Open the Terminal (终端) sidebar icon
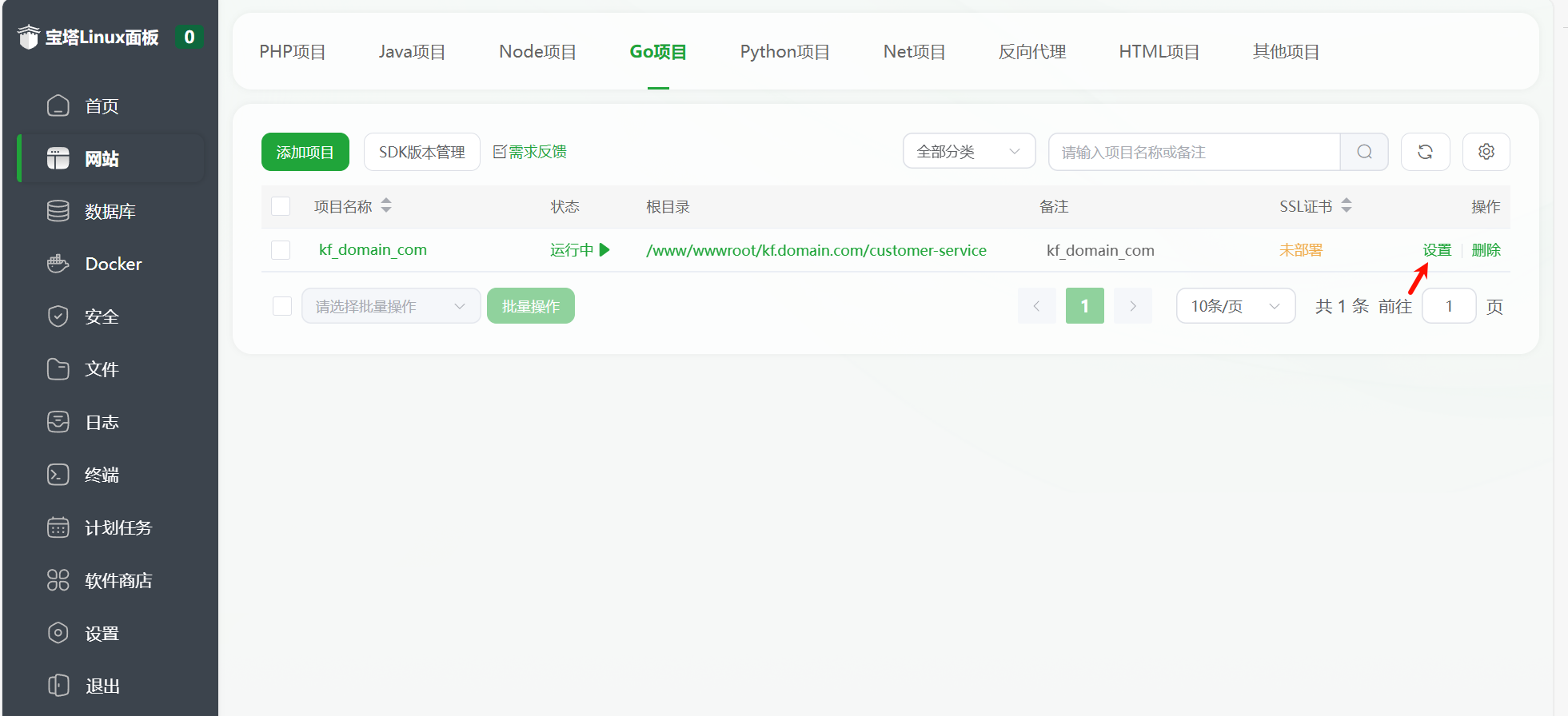The width and height of the screenshot is (1568, 716). tap(58, 475)
